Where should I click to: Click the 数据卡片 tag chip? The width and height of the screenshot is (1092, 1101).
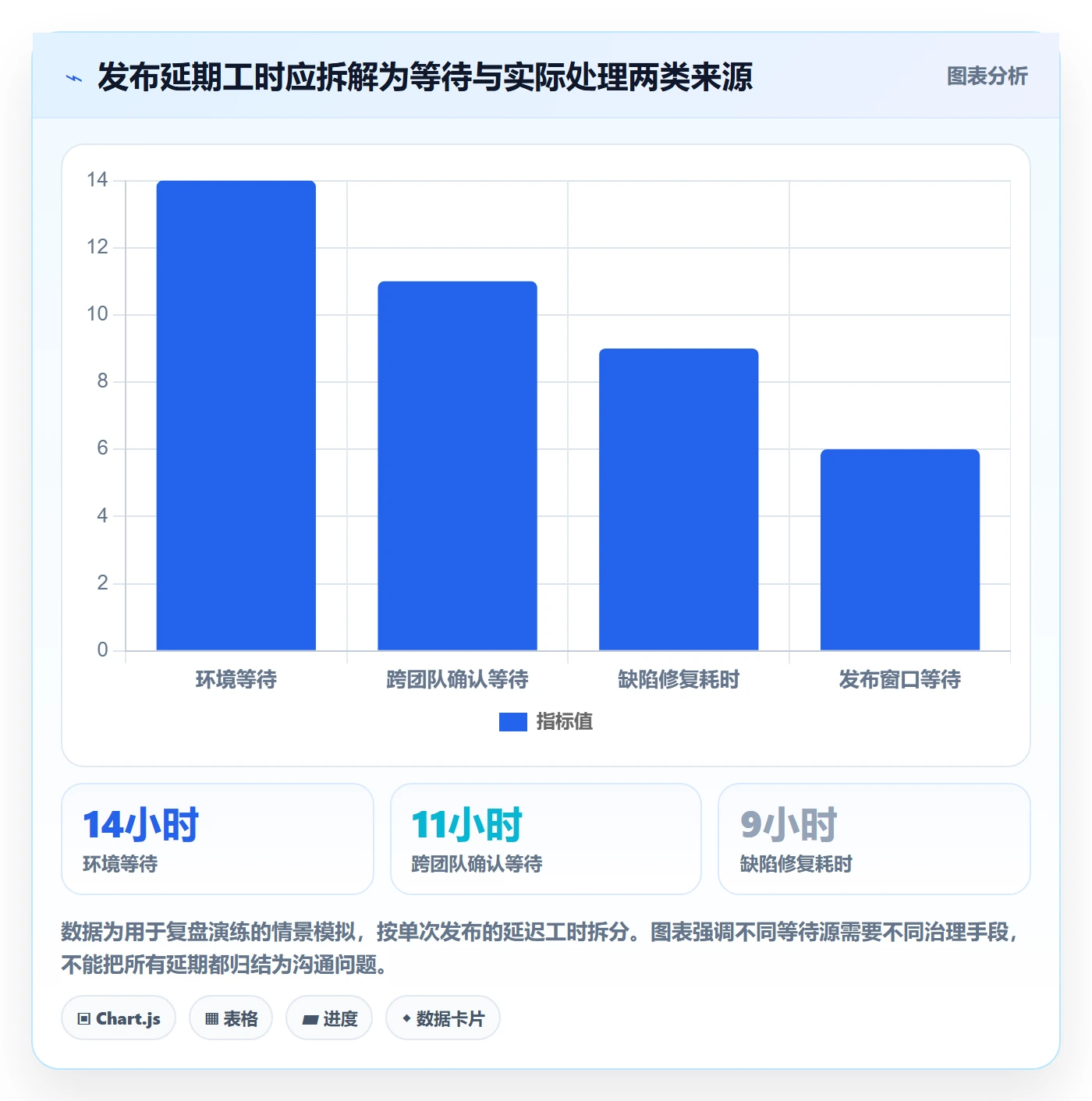click(443, 1018)
